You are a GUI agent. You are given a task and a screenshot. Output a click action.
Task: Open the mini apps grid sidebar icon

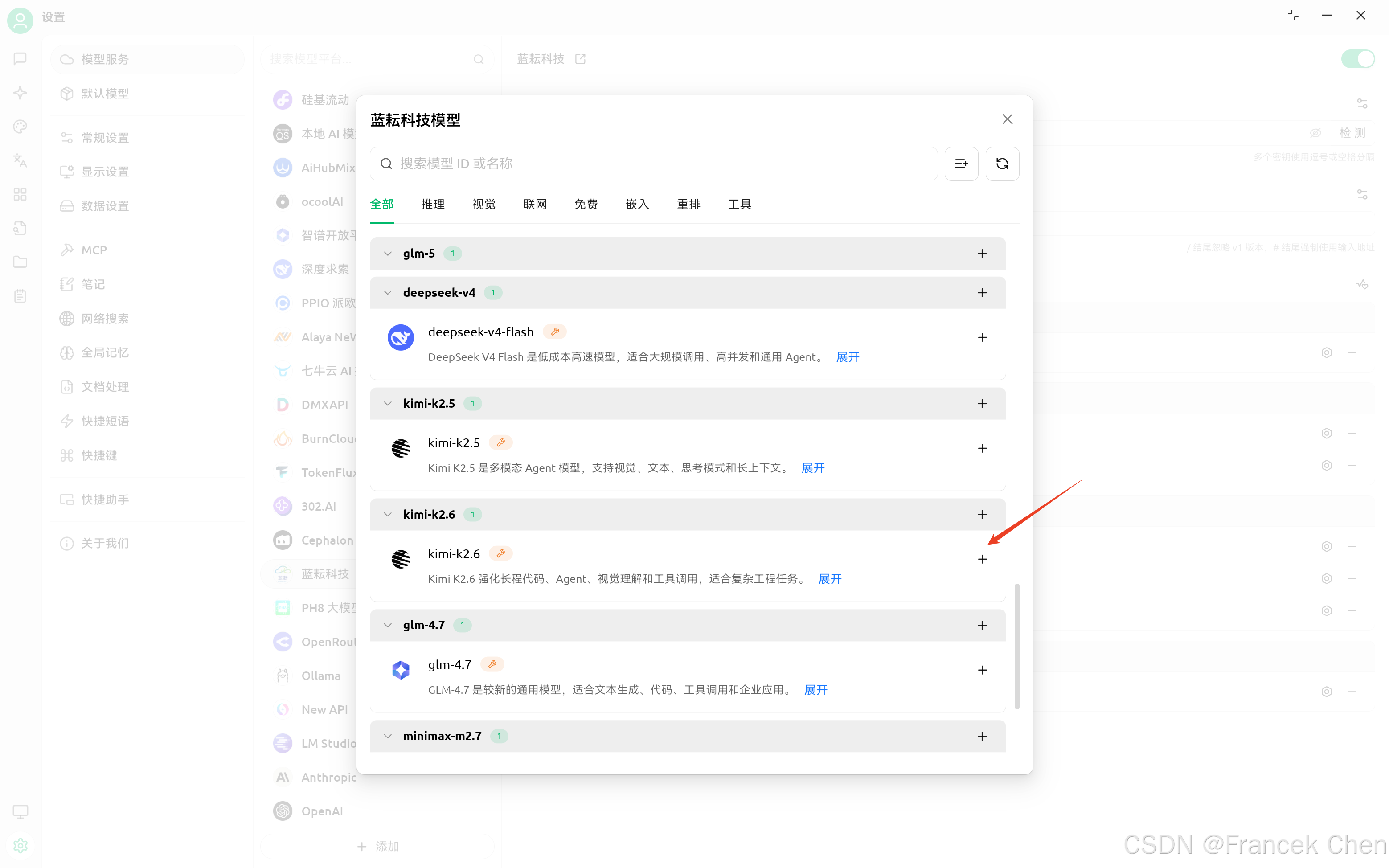point(20,194)
